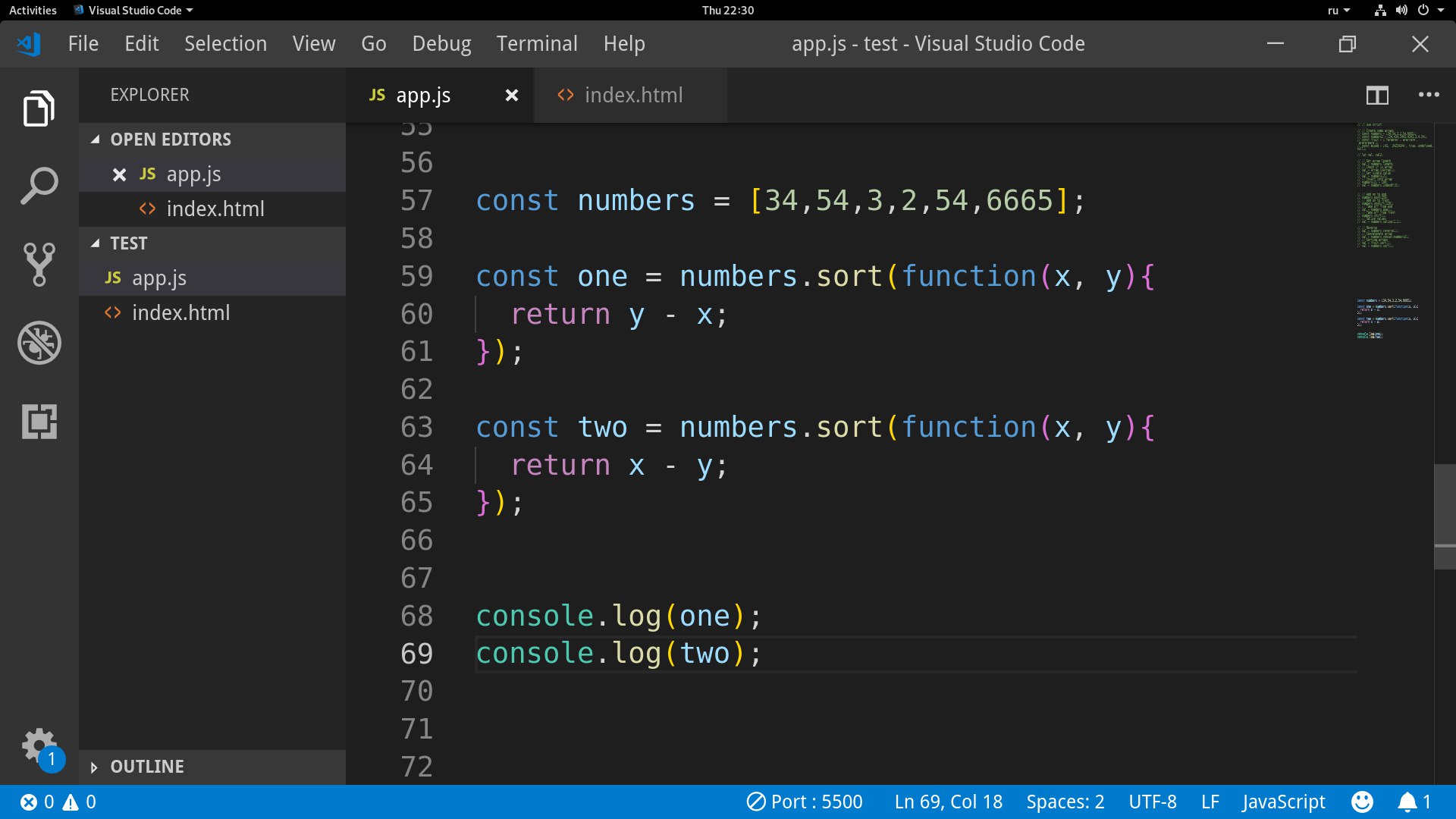The width and height of the screenshot is (1456, 819).
Task: Close app.js in Open Editors list
Action: (119, 175)
